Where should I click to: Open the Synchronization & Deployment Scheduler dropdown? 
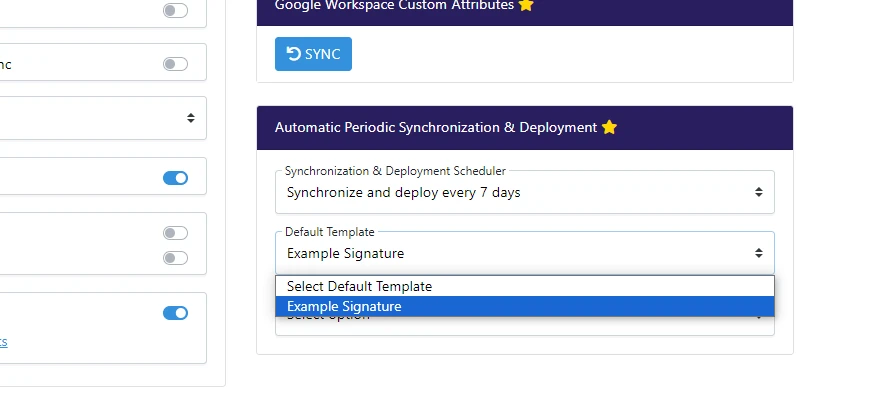525,192
